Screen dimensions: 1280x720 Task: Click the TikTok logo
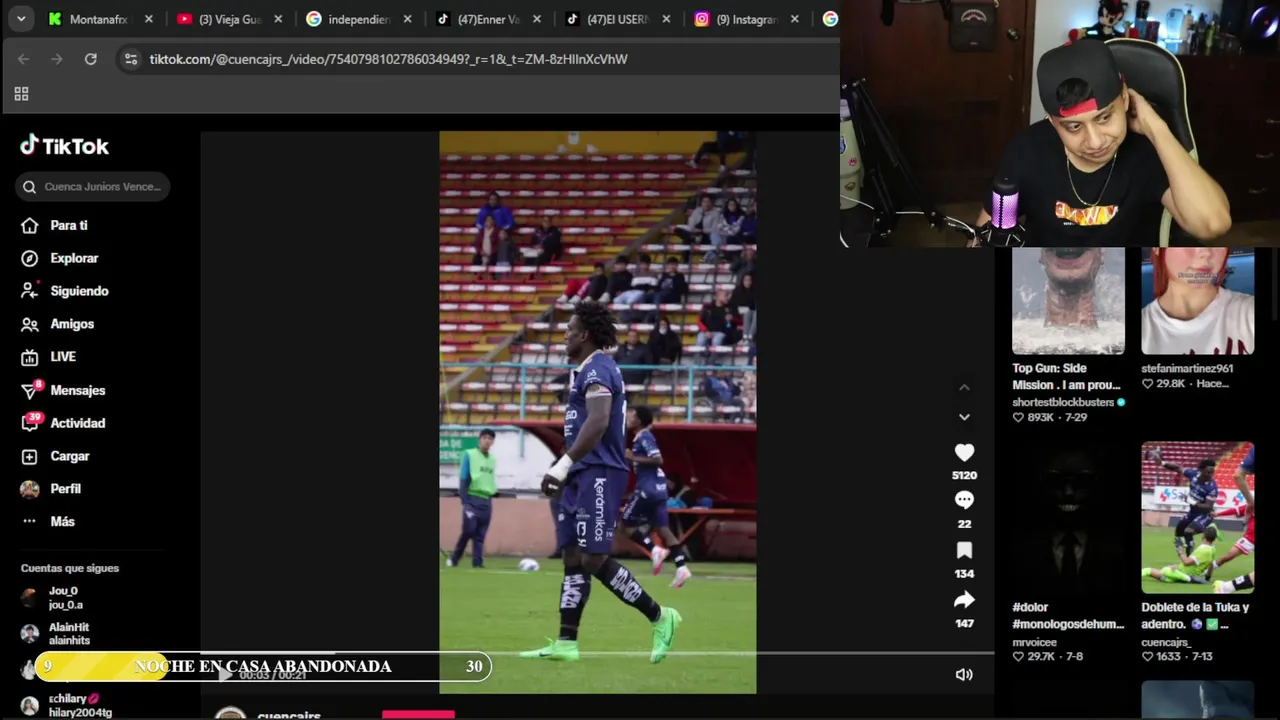[x=65, y=146]
